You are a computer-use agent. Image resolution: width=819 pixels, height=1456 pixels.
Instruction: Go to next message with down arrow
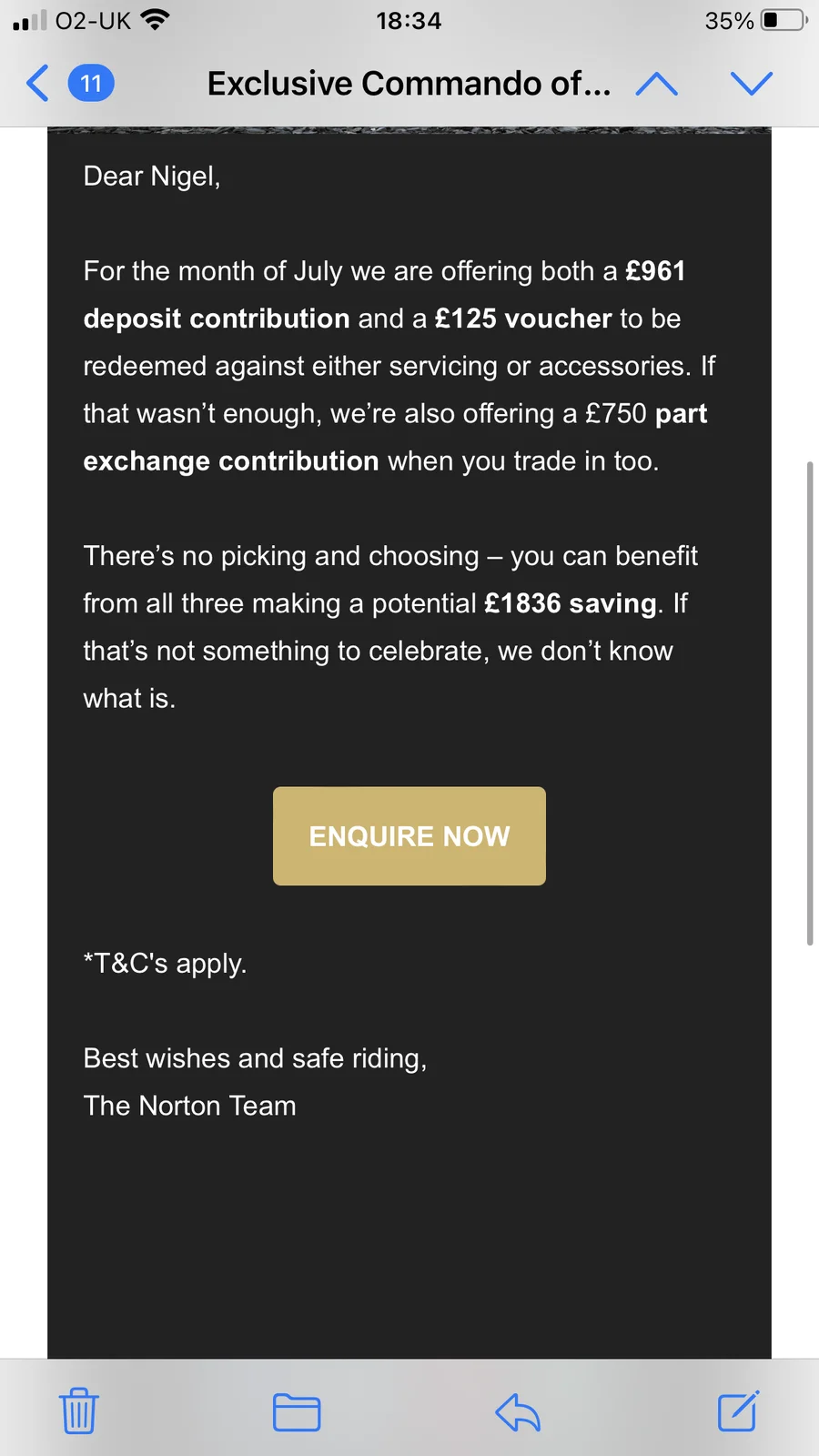point(752,84)
